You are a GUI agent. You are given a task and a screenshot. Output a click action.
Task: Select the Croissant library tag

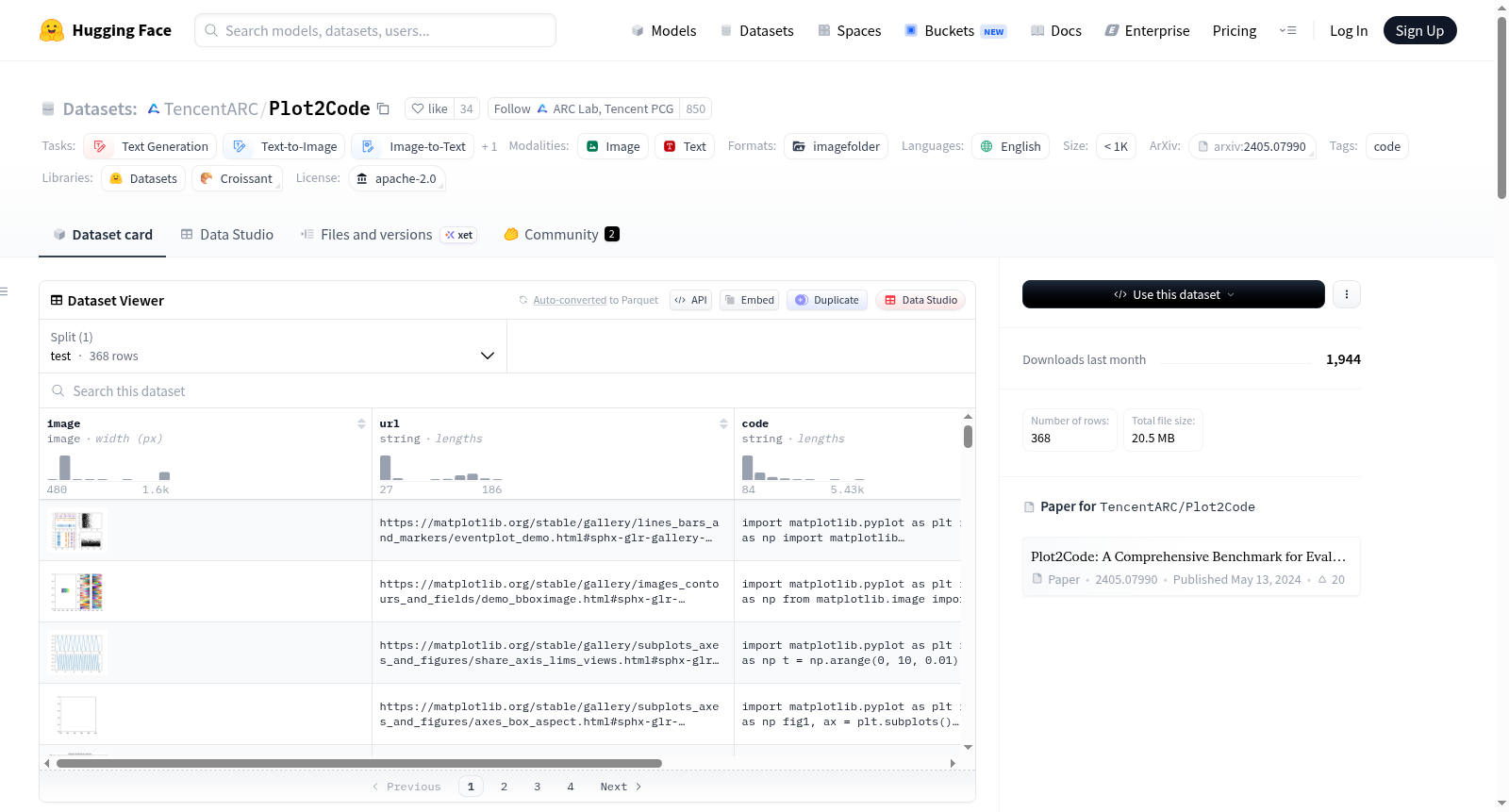[237, 178]
